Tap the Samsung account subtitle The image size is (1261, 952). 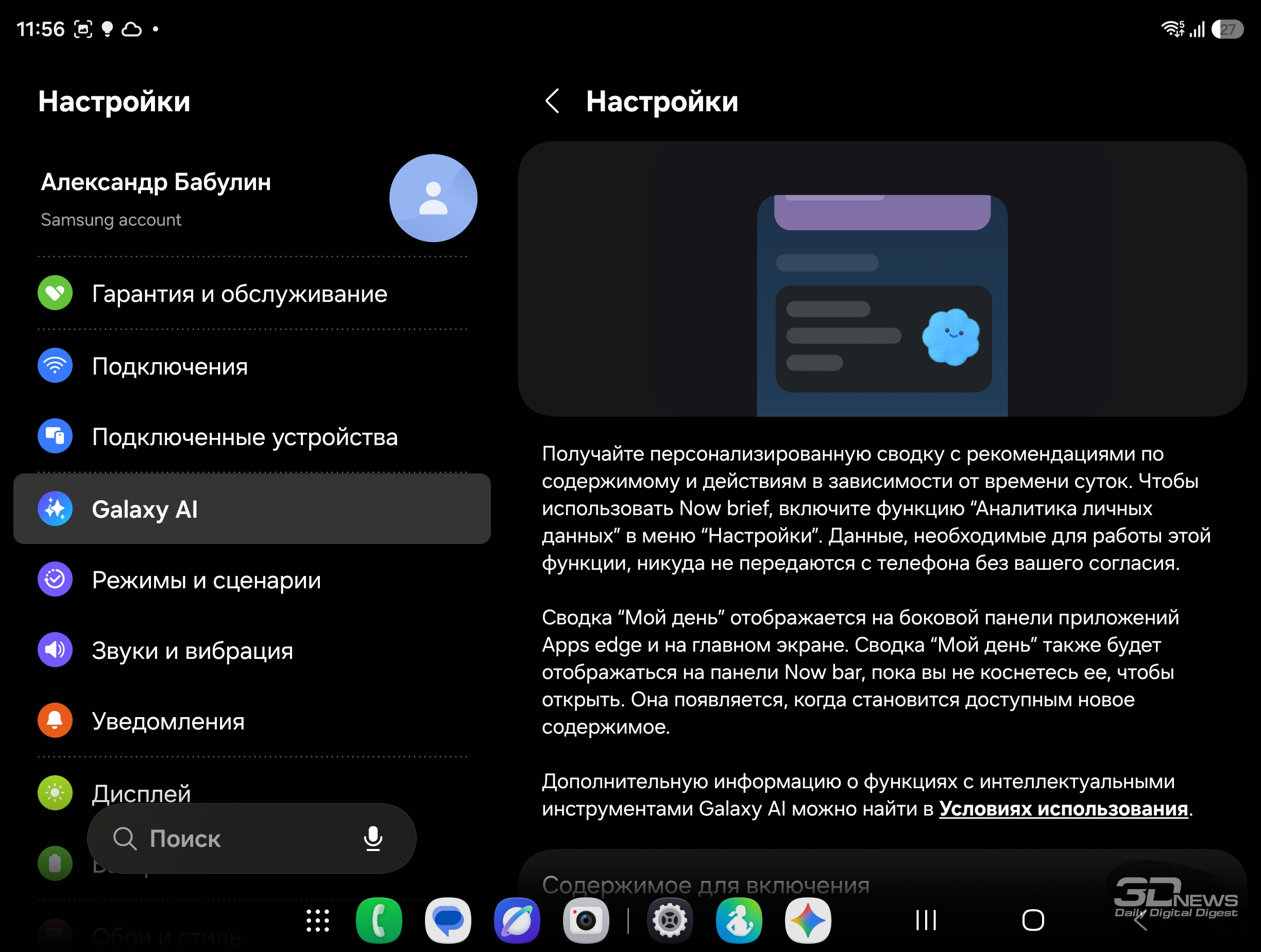(x=111, y=220)
